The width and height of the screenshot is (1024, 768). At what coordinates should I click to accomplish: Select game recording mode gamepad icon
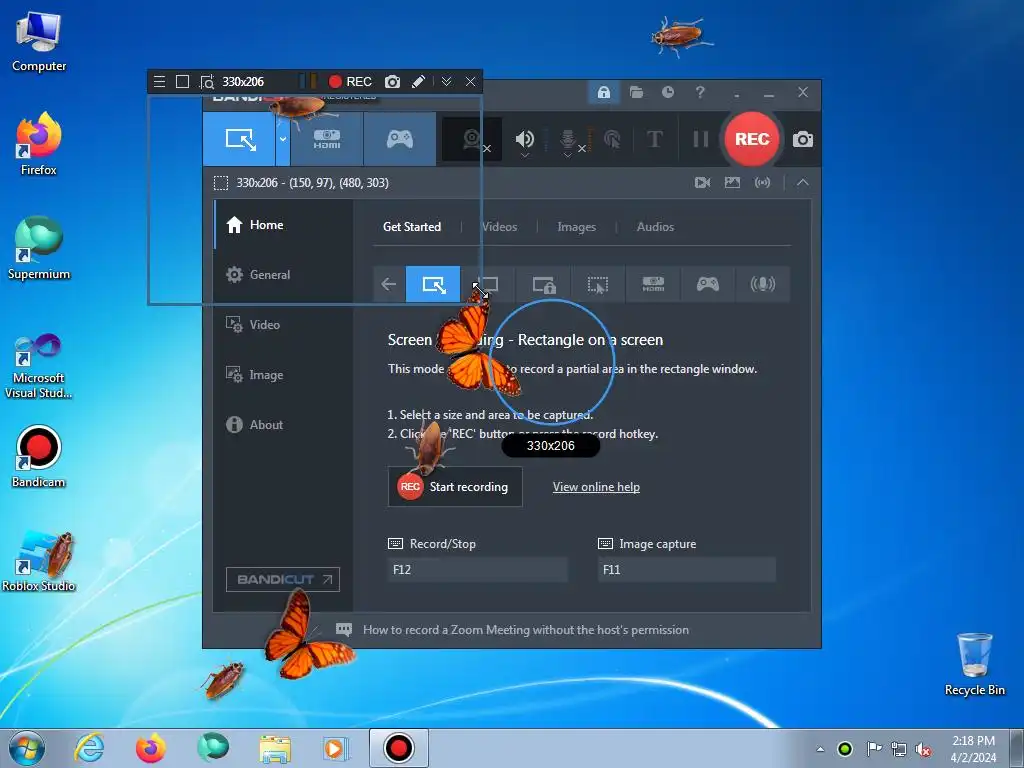[x=400, y=139]
